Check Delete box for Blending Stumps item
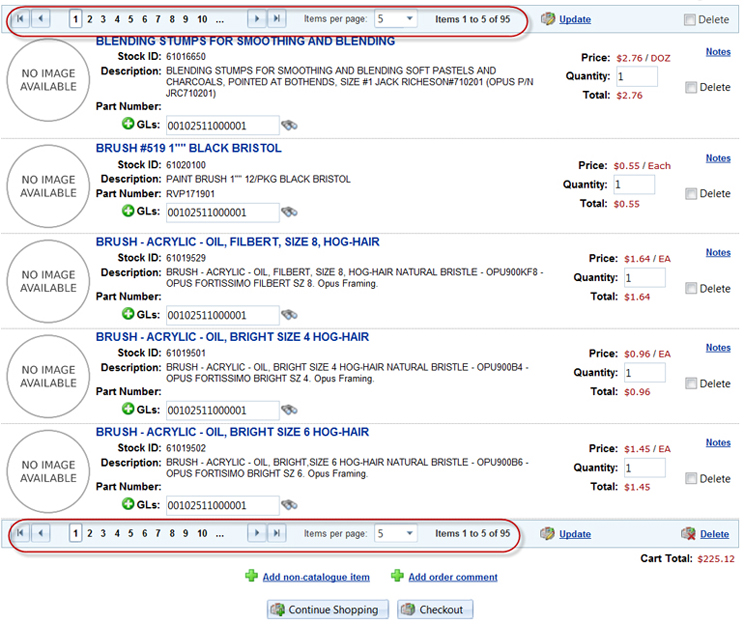The image size is (744, 624). (x=691, y=88)
